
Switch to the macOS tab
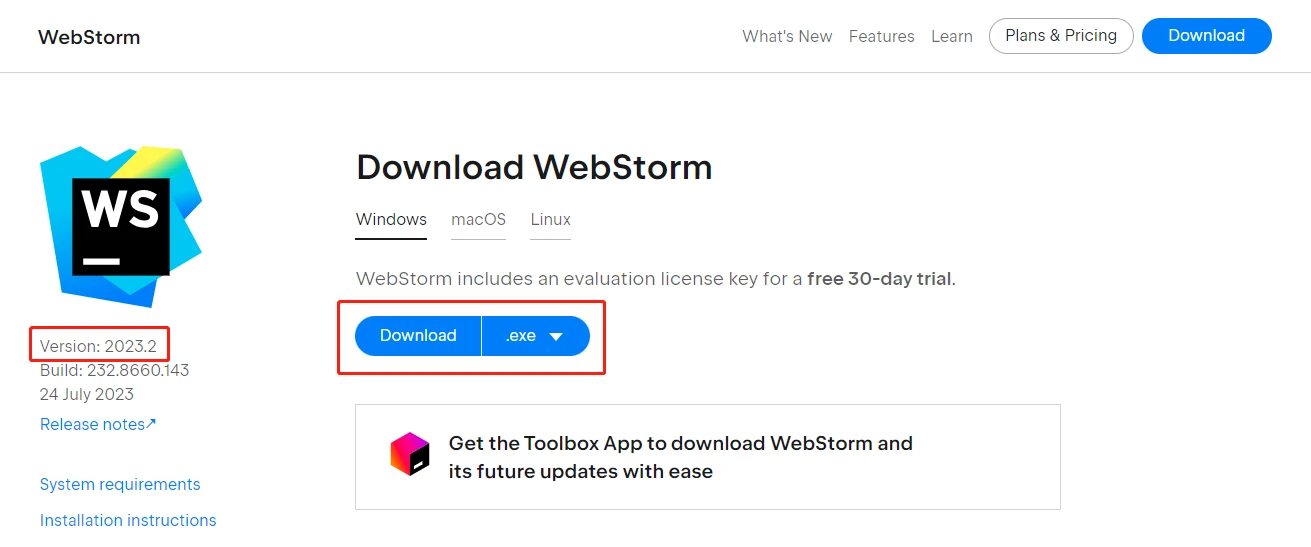pyautogui.click(x=478, y=219)
